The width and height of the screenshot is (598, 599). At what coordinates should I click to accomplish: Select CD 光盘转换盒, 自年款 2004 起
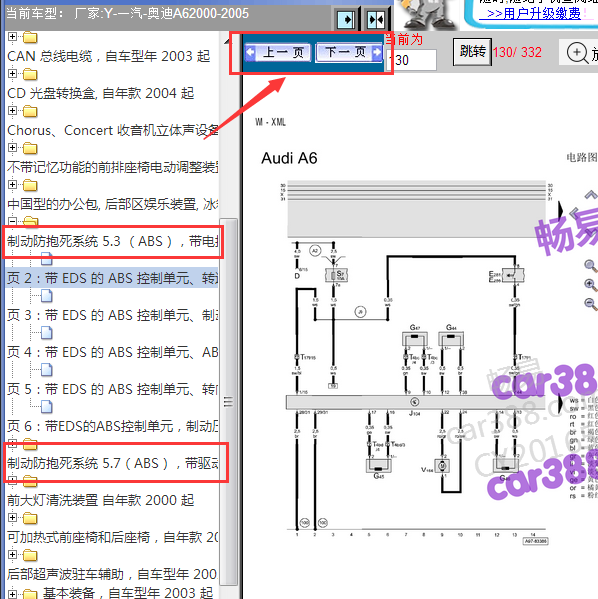coord(101,93)
